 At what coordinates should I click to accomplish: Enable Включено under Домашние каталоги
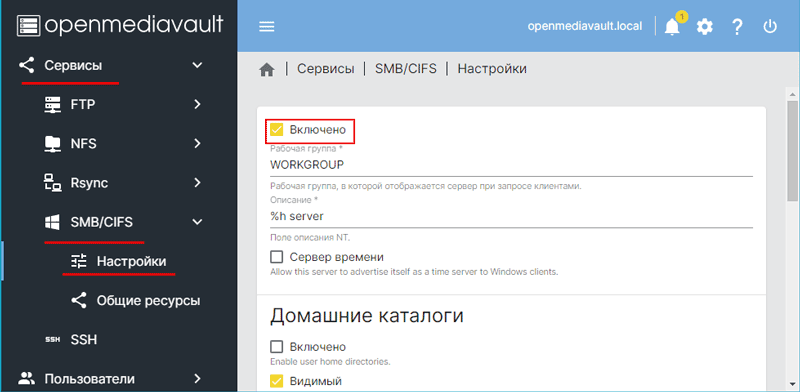coord(276,347)
